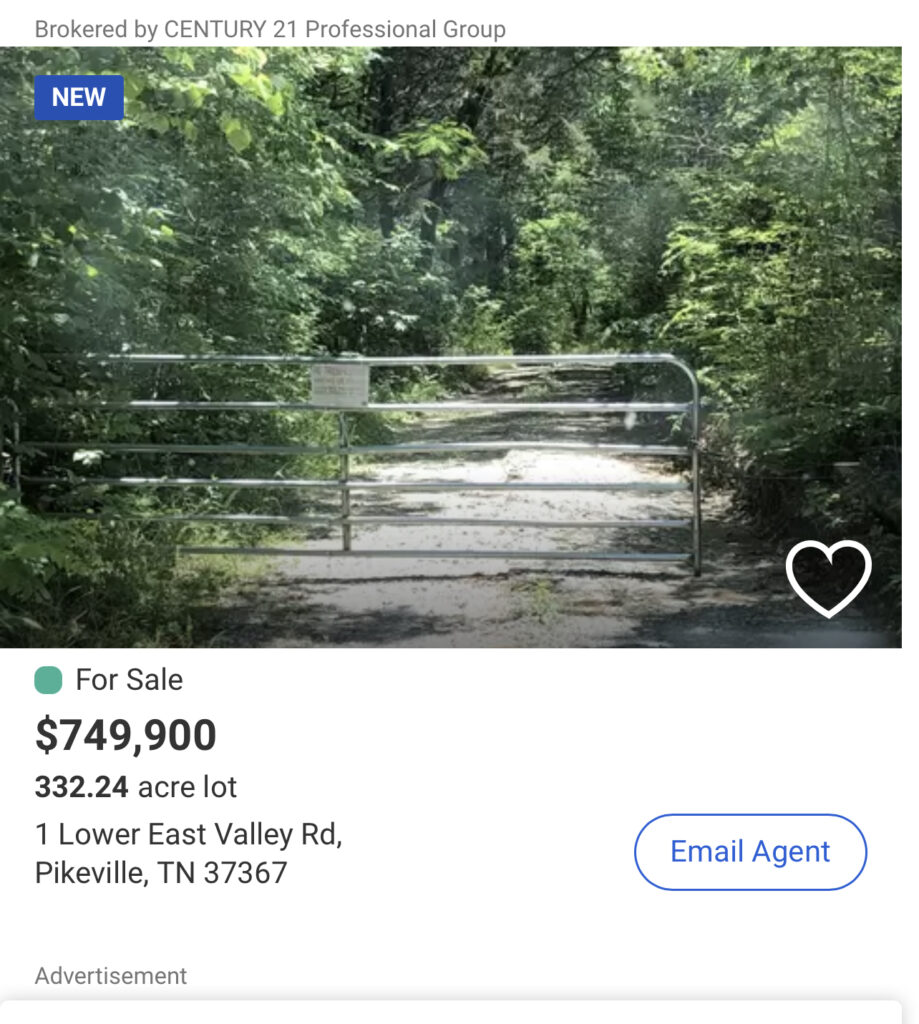The image size is (919, 1024).
Task: Click the CENTURY 21 Professional Group name
Action: tap(334, 29)
